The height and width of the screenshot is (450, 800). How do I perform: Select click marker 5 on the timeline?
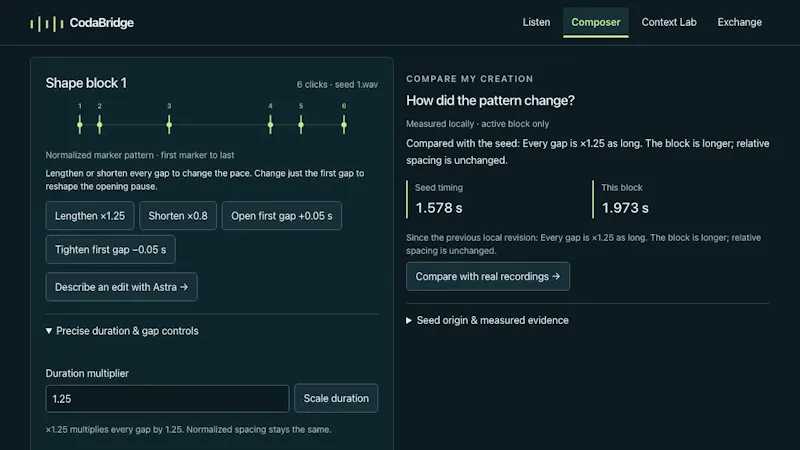(x=301, y=124)
